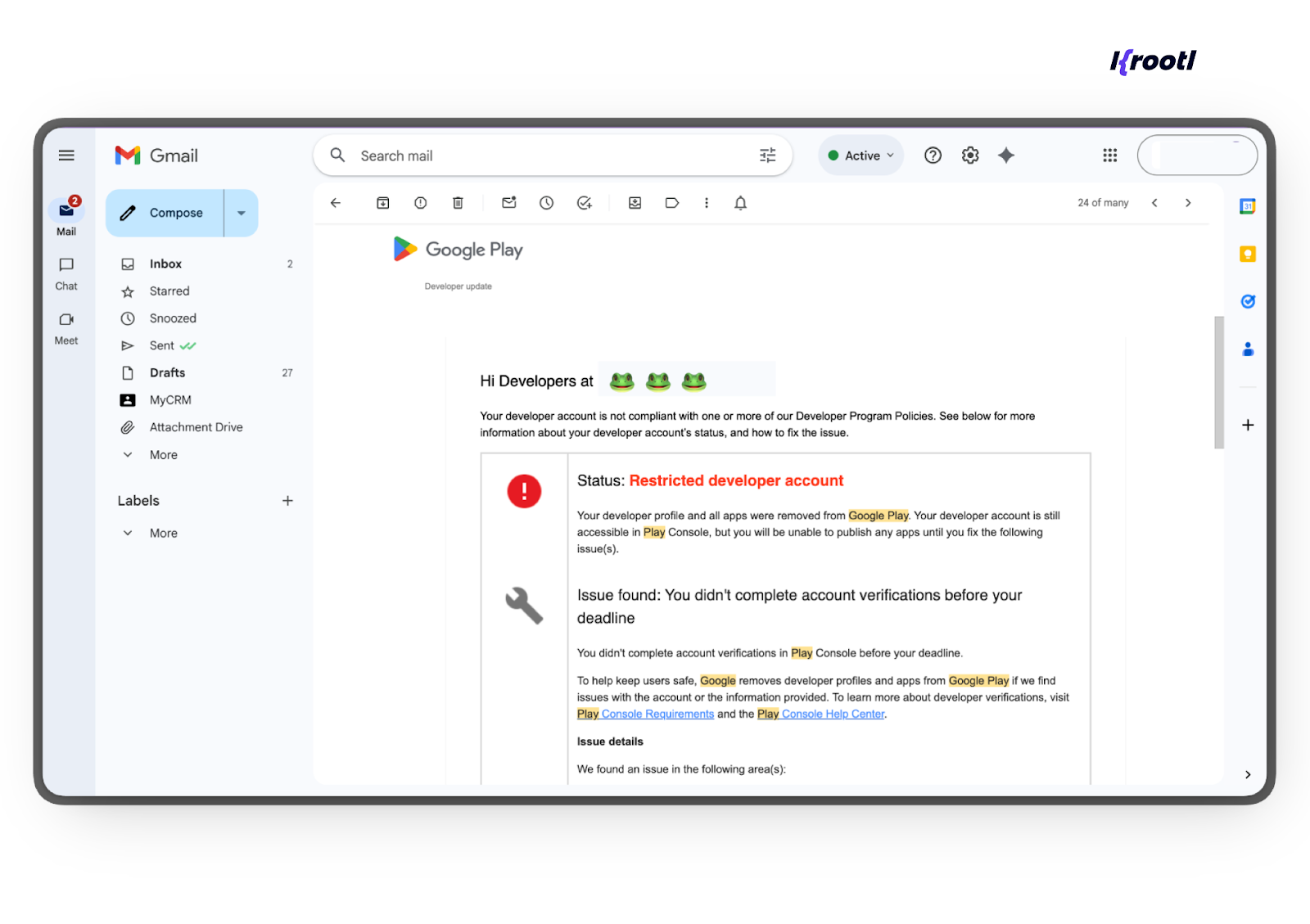This screenshot has height=924, width=1310.
Task: Click the email vertical scrollbar
Action: [1219, 382]
